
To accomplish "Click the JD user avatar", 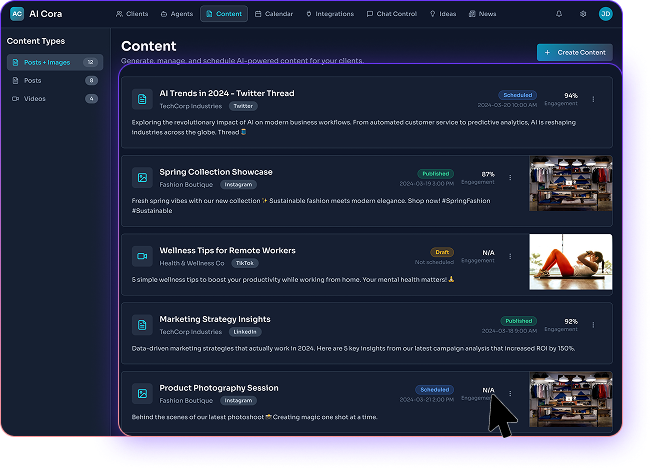I will pos(605,14).
